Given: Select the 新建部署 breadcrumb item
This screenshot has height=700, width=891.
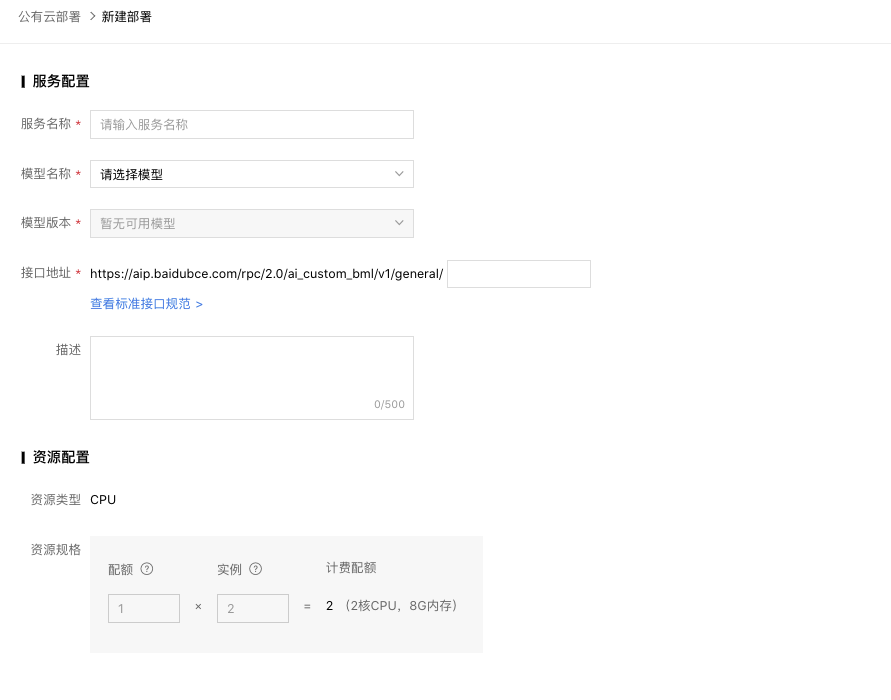Looking at the screenshot, I should click(x=127, y=17).
